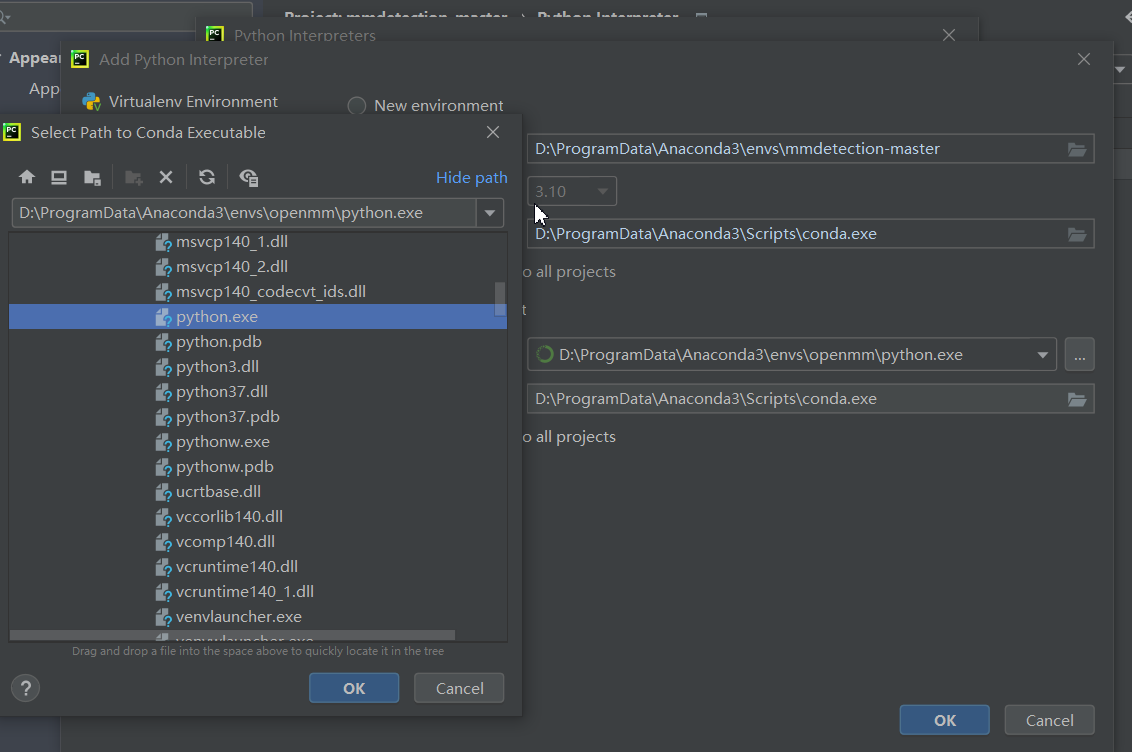This screenshot has width=1132, height=752.
Task: Browse for the environment location folder
Action: pos(1077,149)
